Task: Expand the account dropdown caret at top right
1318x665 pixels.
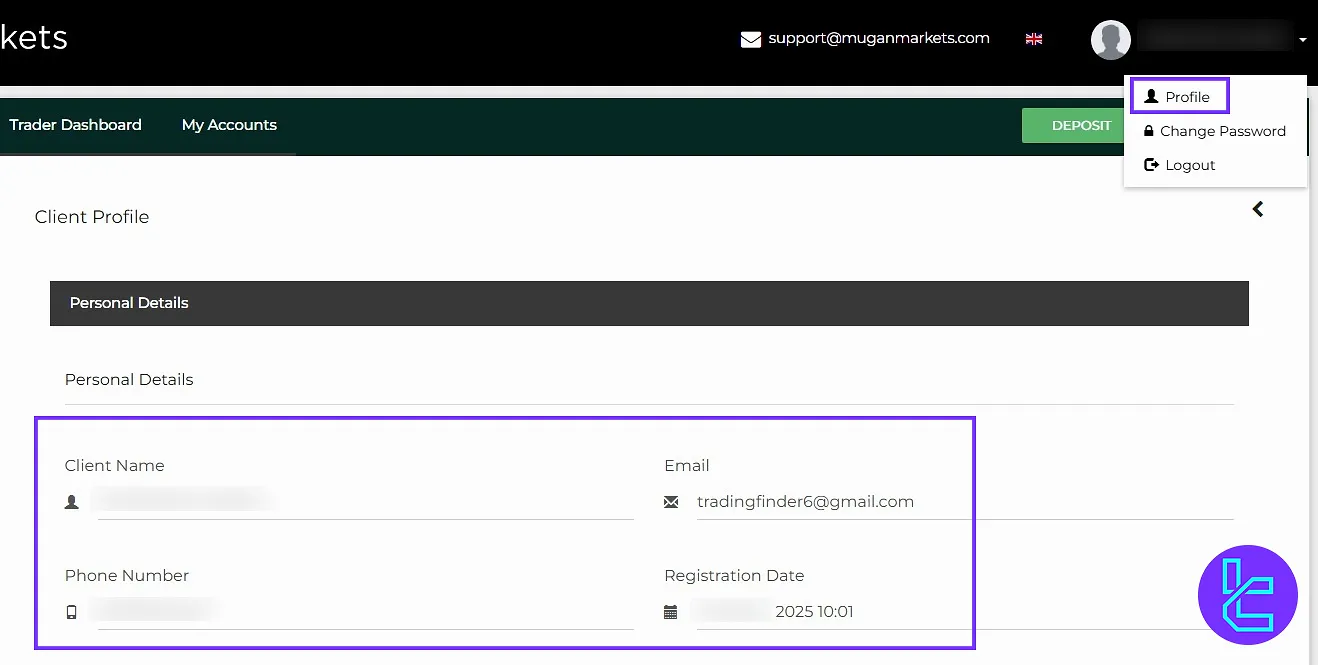Action: coord(1302,40)
